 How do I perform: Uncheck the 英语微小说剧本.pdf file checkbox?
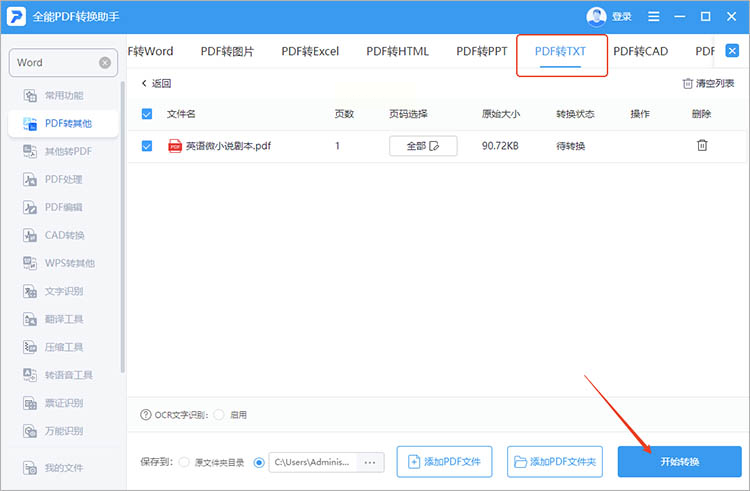tap(147, 146)
